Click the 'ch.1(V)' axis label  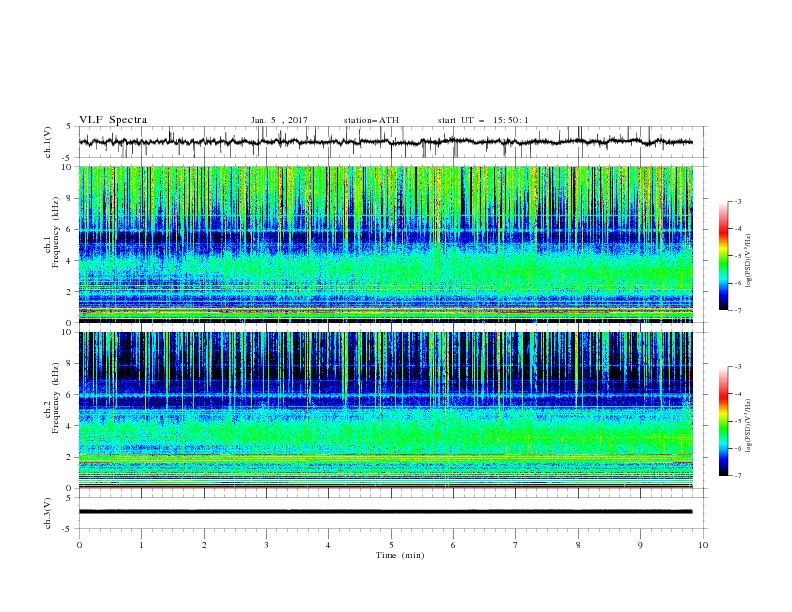click(x=48, y=142)
